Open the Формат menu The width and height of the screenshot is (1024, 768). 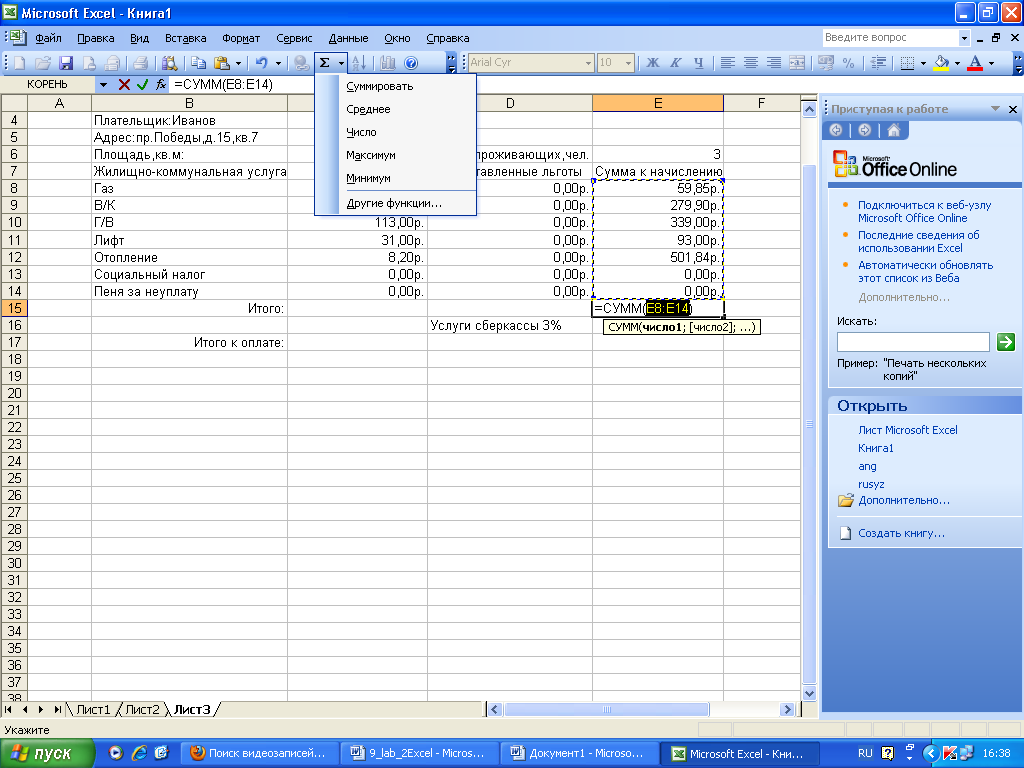point(241,38)
